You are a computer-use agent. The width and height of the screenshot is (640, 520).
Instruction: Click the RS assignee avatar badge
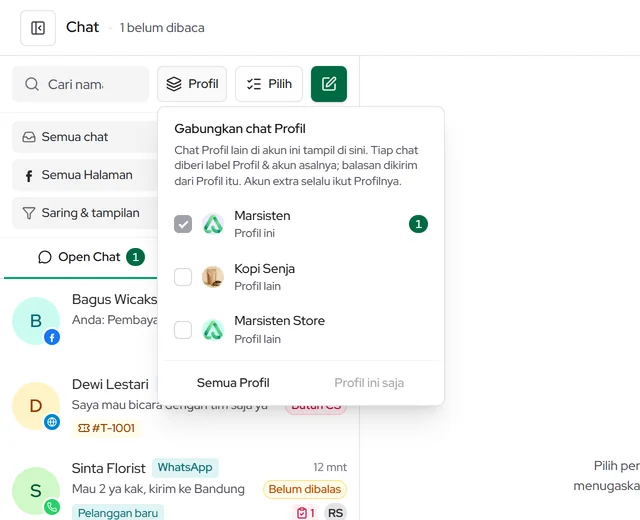pyautogui.click(x=336, y=513)
